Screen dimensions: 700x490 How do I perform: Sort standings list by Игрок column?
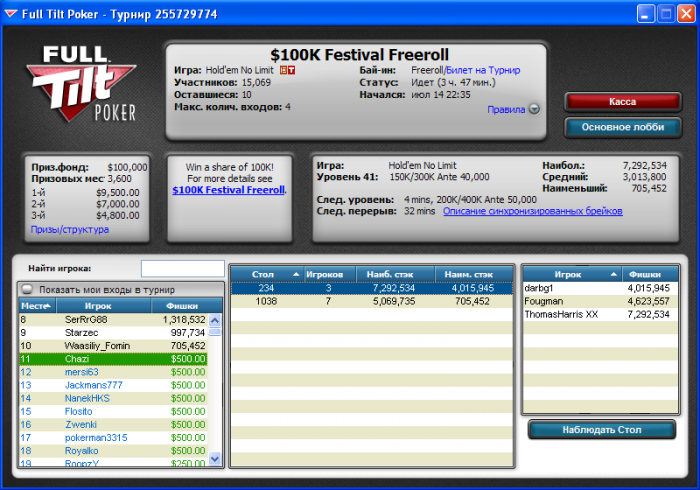point(104,306)
